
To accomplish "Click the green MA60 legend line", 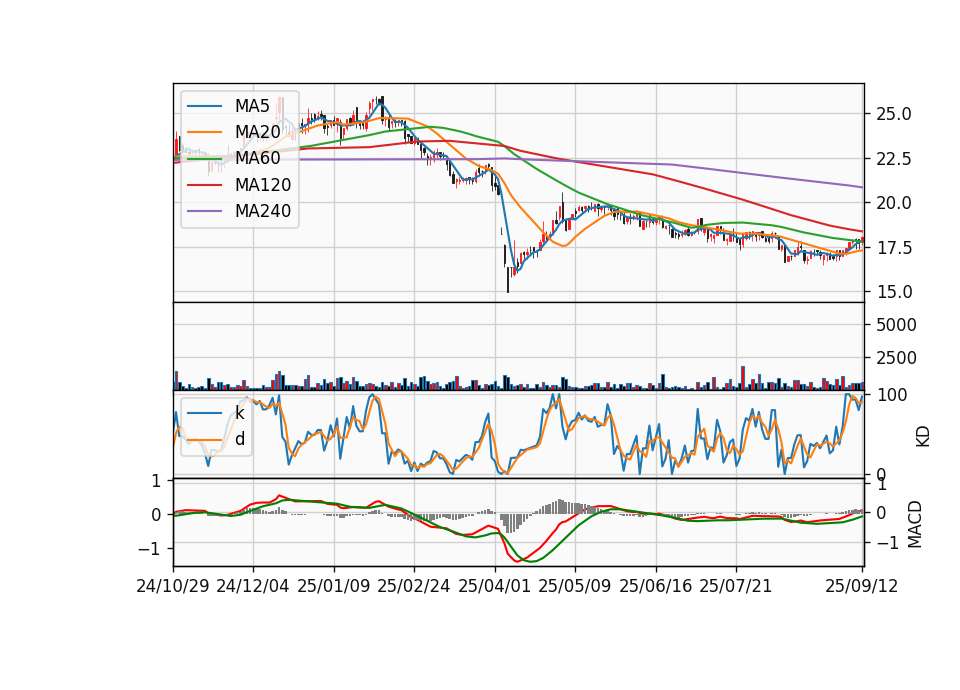I will (204, 159).
